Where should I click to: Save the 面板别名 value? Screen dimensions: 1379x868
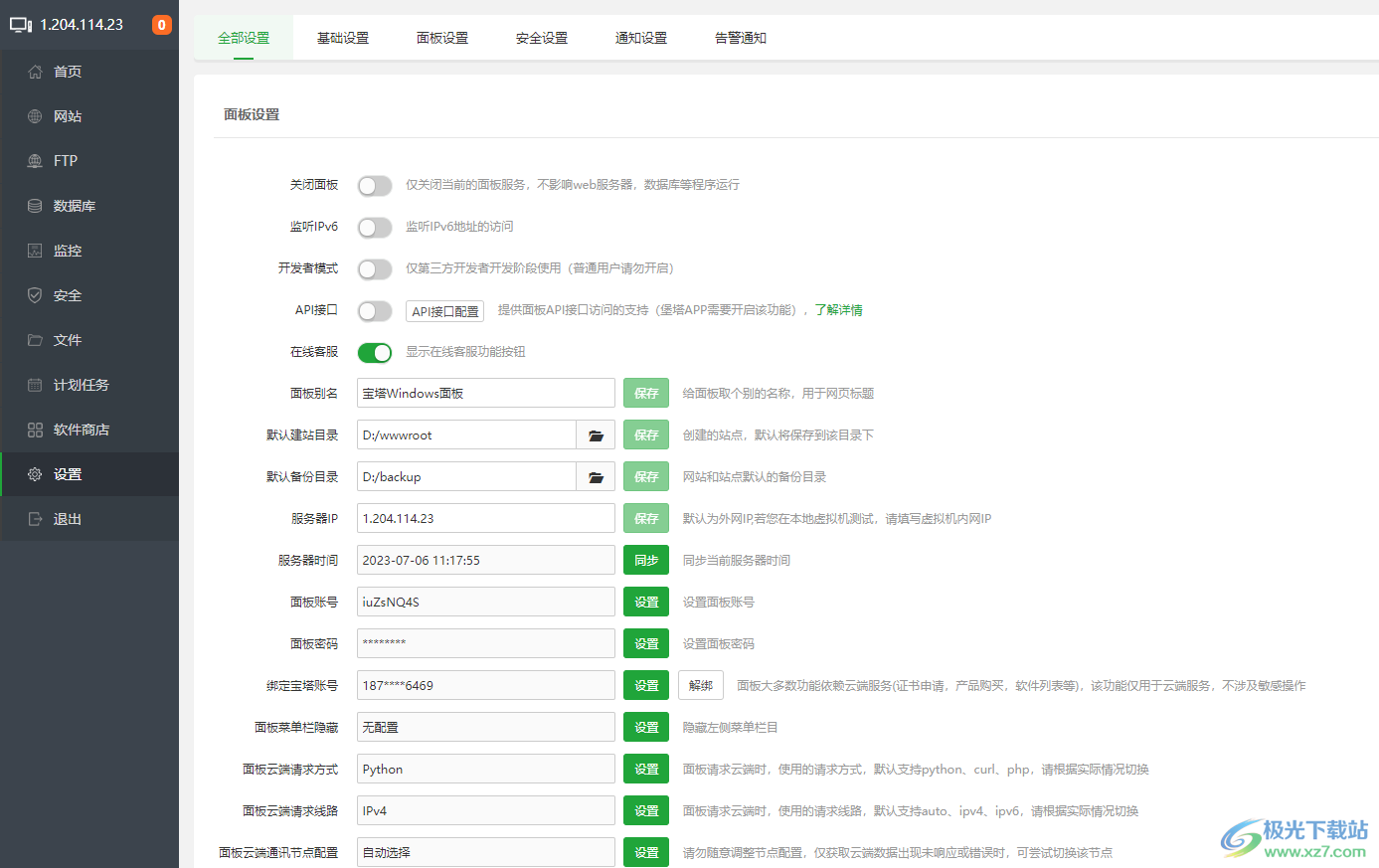click(x=646, y=394)
